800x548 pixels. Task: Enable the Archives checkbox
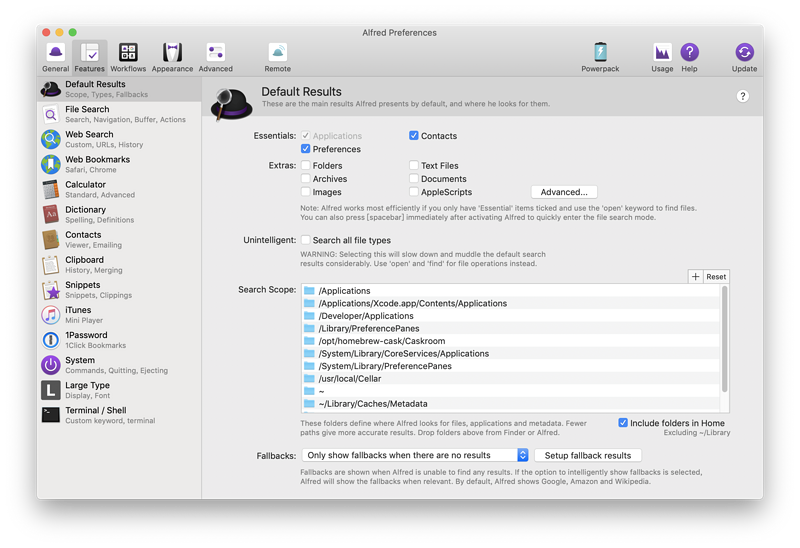click(305, 179)
